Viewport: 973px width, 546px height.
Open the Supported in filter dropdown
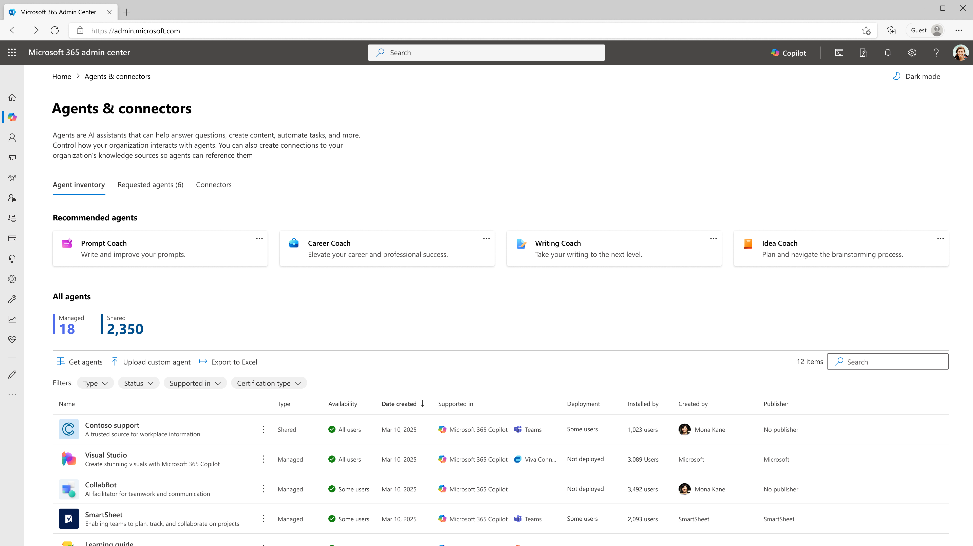tap(195, 383)
